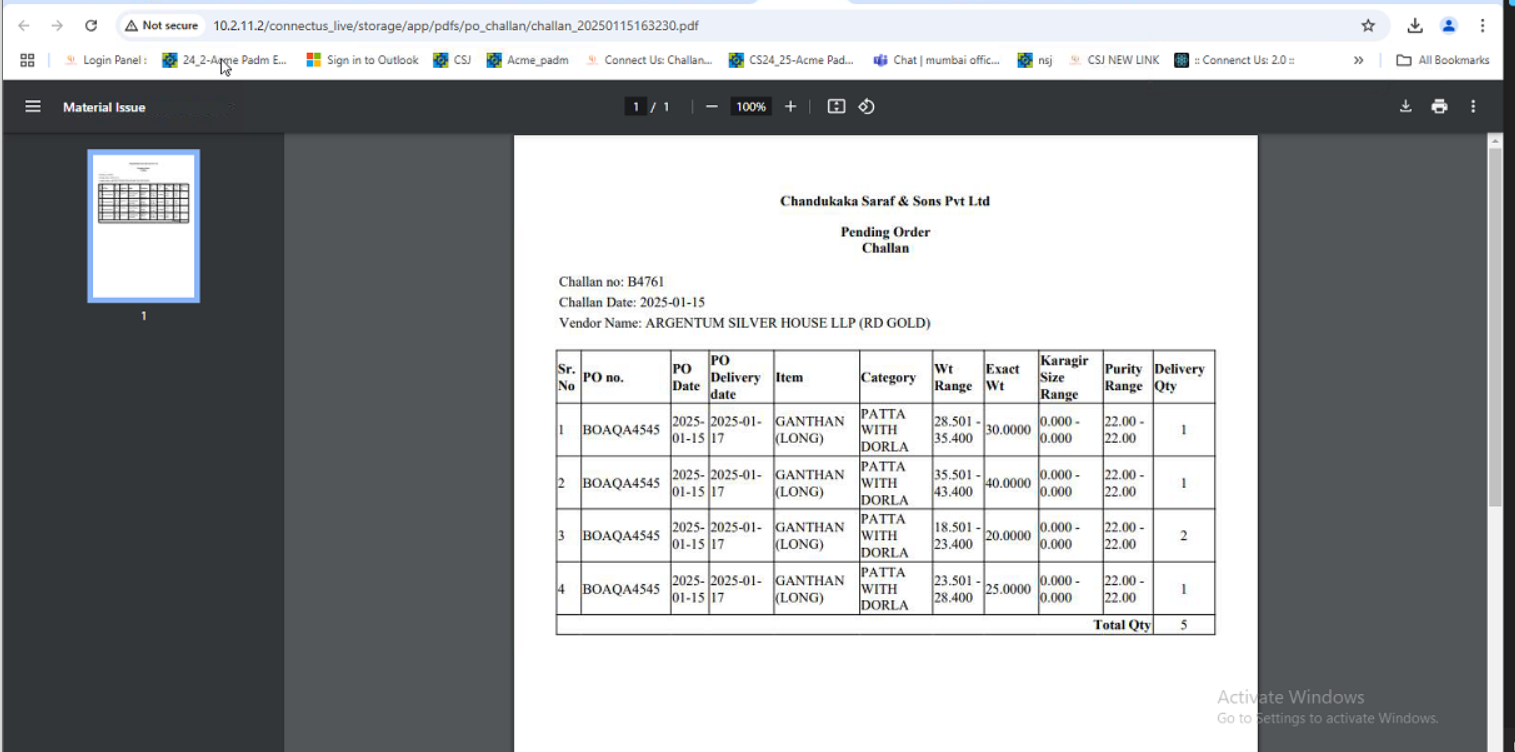Click the Challan no: B4761 text

(x=611, y=282)
